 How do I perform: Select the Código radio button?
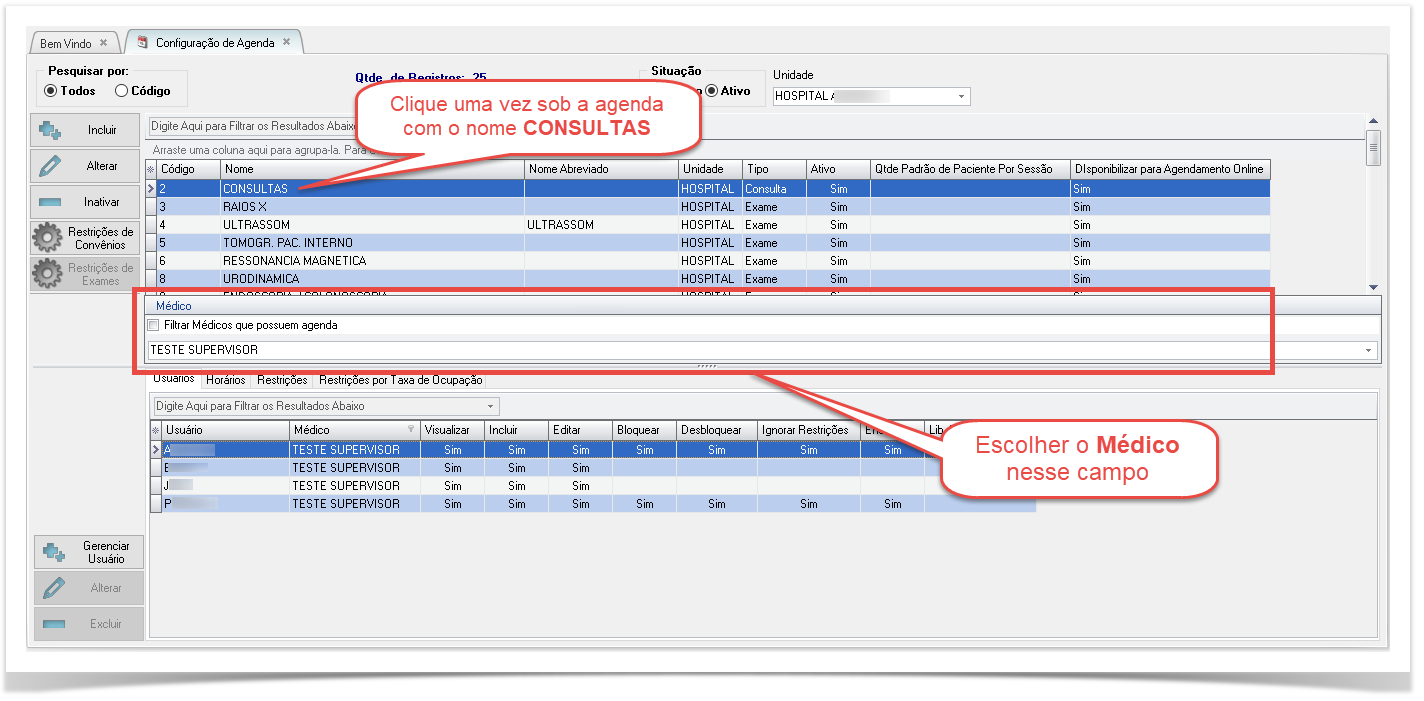click(x=122, y=91)
